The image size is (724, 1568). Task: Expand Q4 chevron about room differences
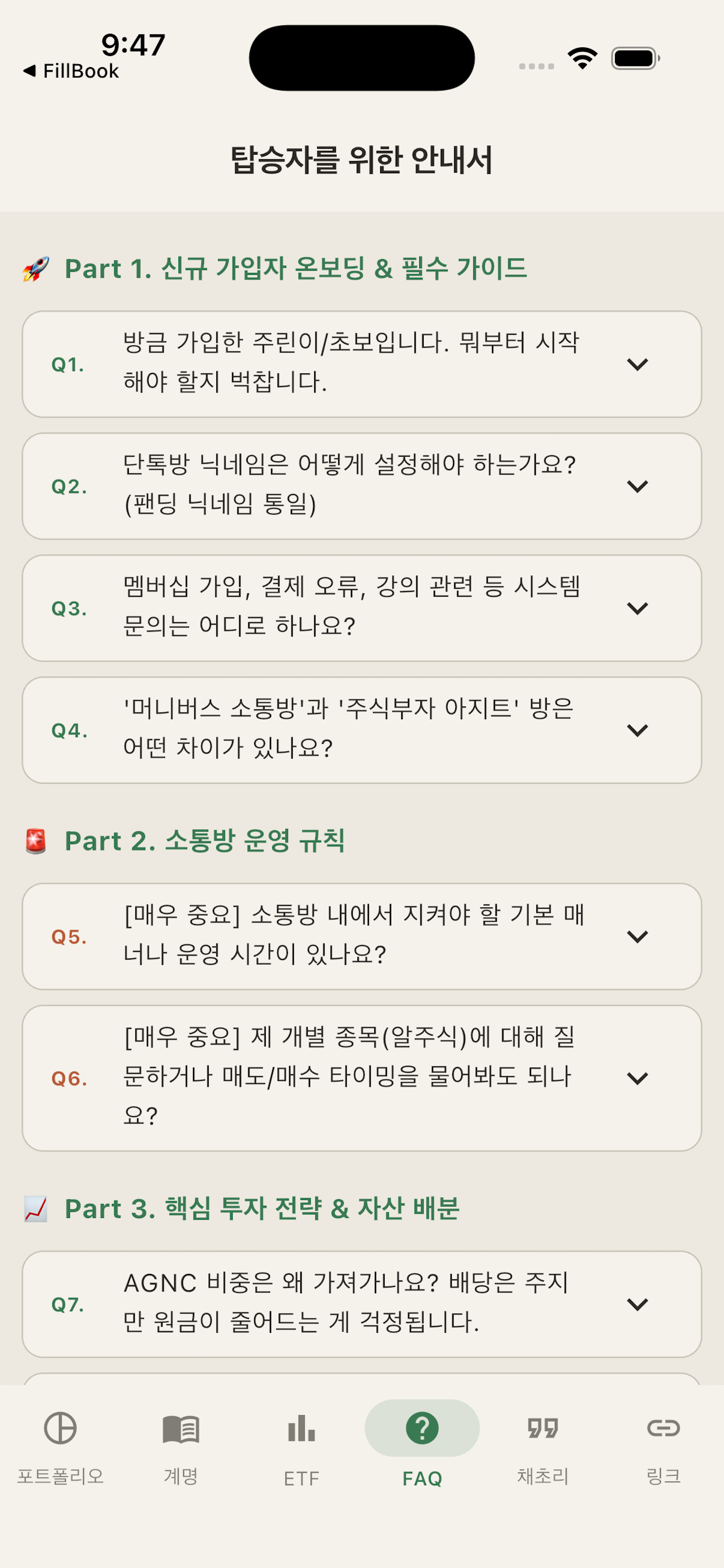(637, 730)
